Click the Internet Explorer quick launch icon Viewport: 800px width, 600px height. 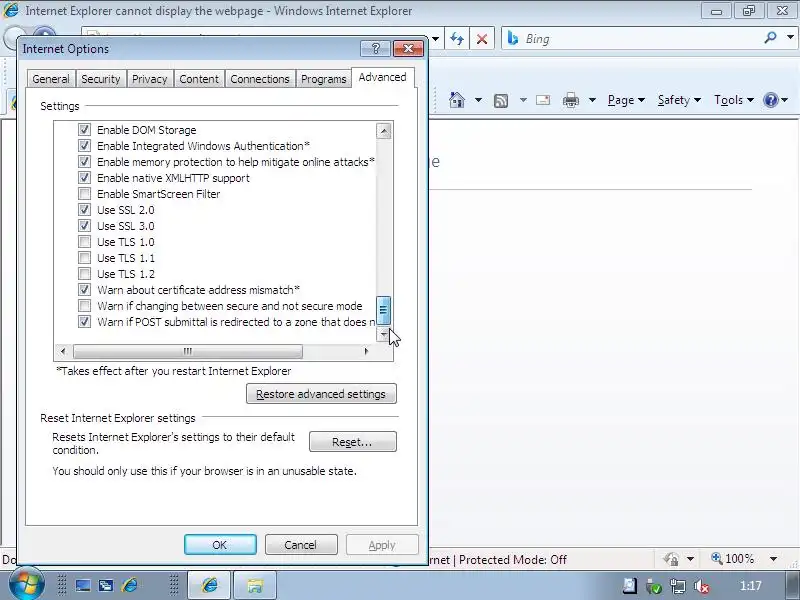click(130, 585)
